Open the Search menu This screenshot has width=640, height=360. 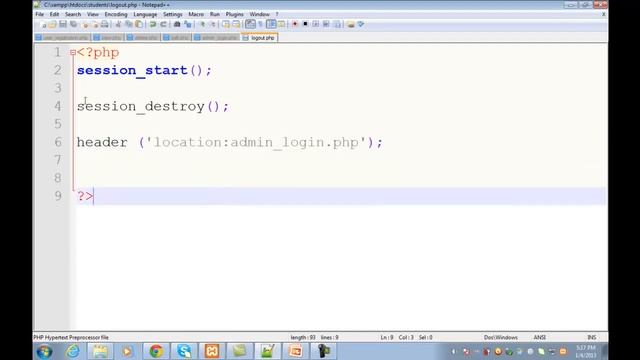(73, 14)
